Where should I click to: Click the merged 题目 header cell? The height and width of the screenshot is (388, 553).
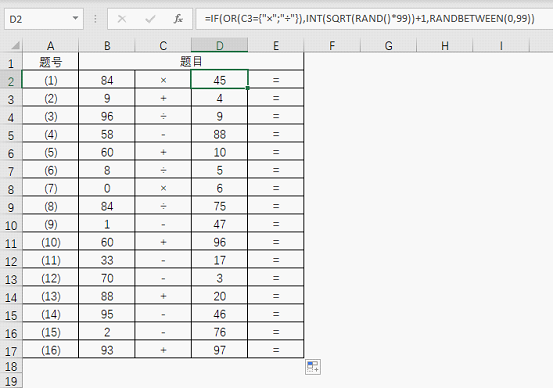coord(191,62)
